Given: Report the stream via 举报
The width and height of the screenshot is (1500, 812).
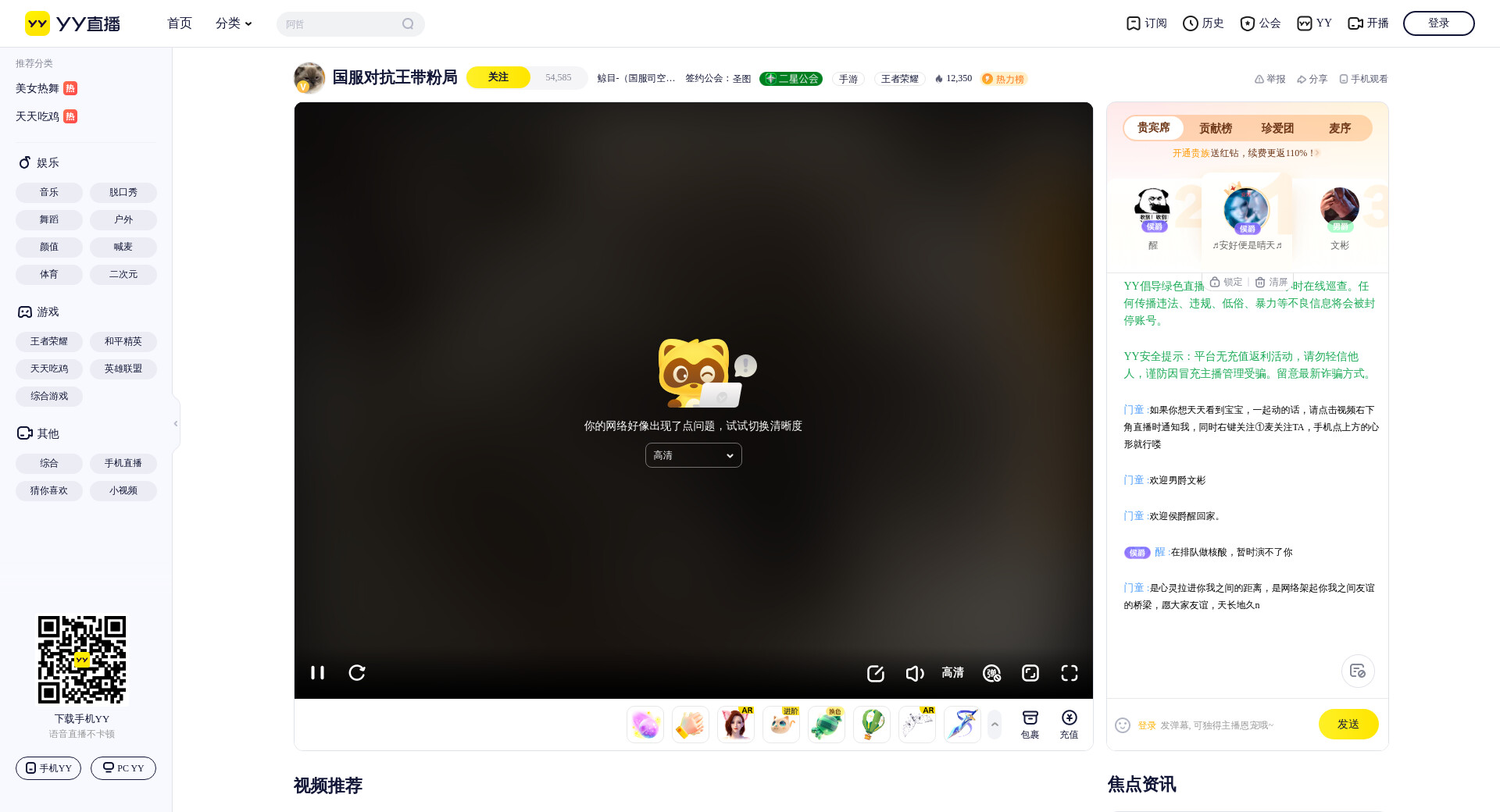Looking at the screenshot, I should point(1270,79).
